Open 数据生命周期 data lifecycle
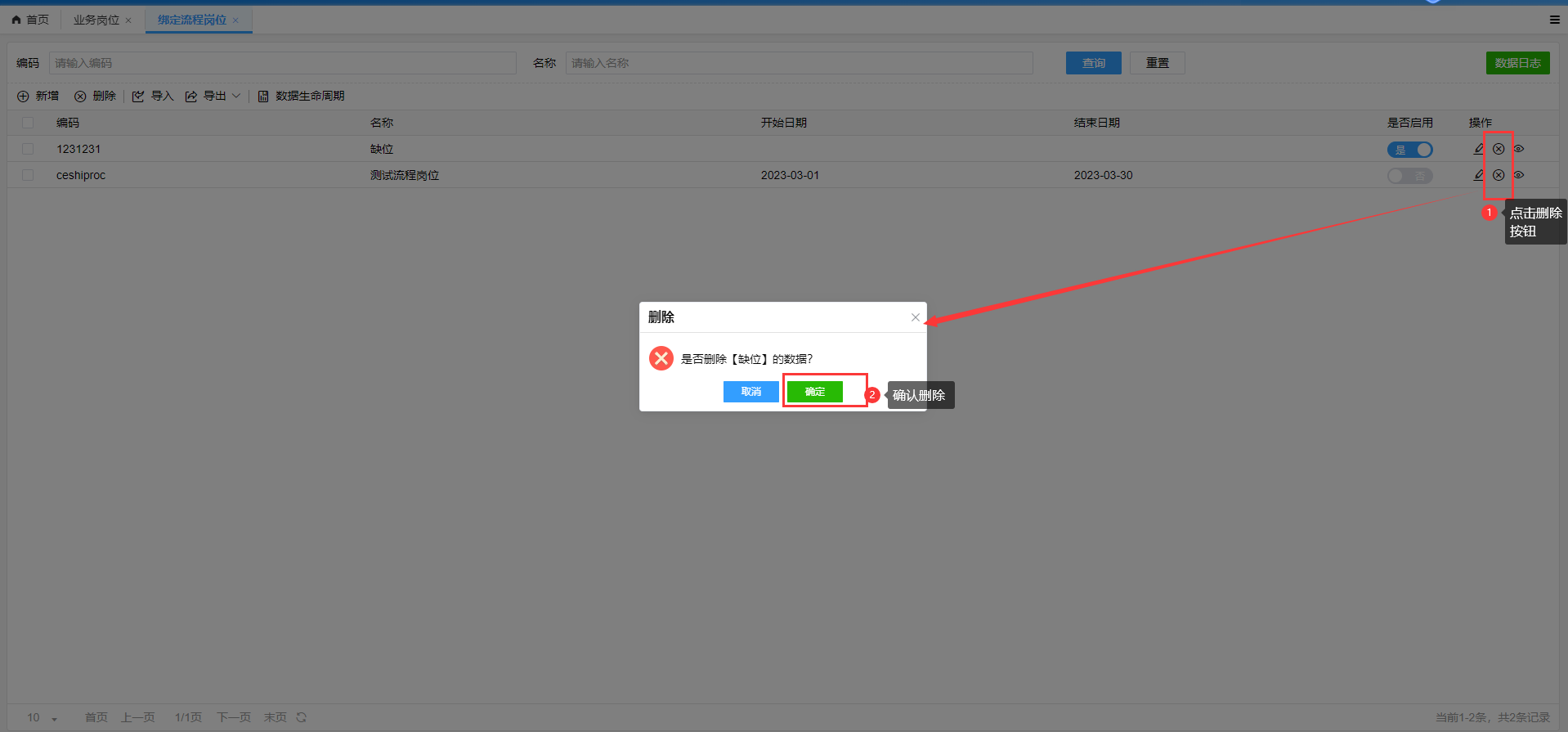 click(301, 97)
